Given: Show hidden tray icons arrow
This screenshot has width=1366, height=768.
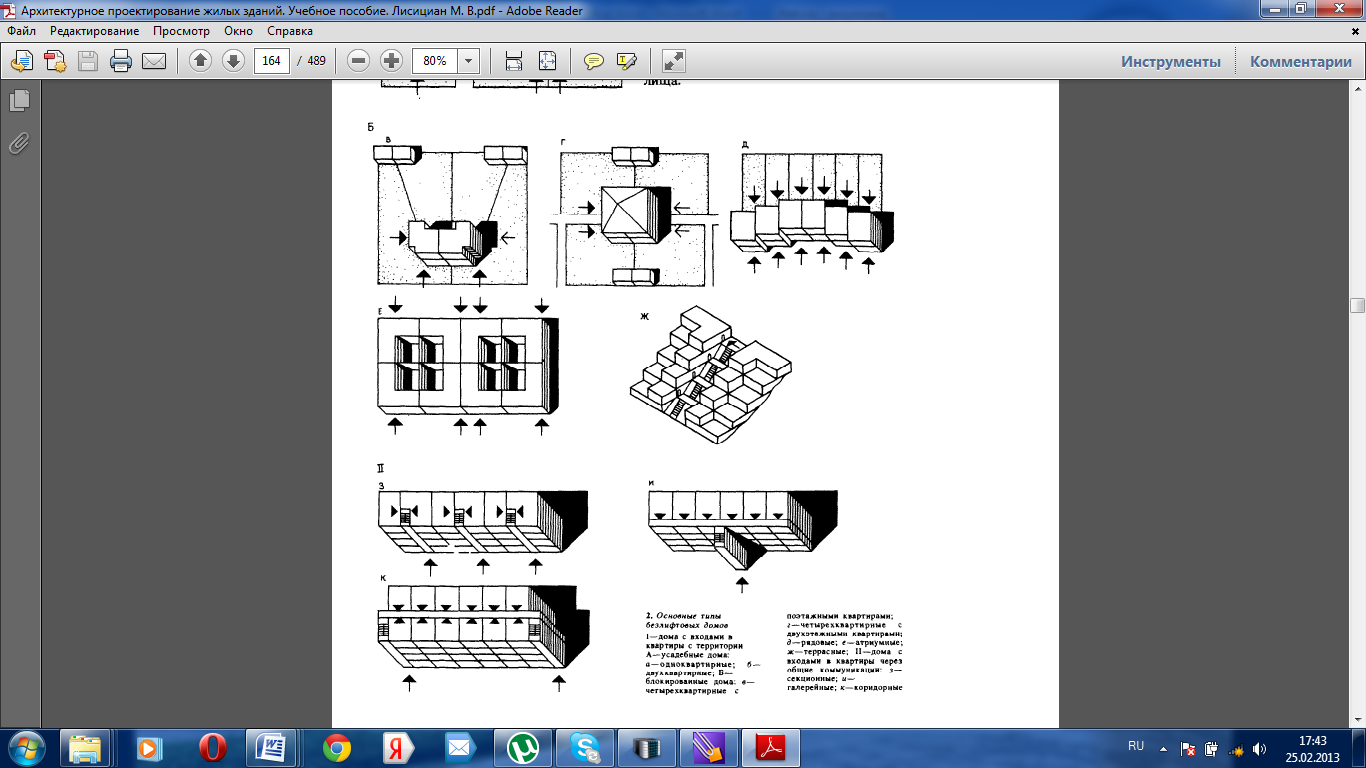Looking at the screenshot, I should [1163, 747].
